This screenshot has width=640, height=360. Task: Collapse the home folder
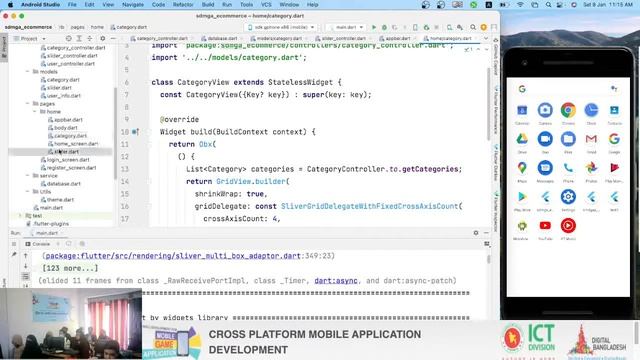[35, 111]
